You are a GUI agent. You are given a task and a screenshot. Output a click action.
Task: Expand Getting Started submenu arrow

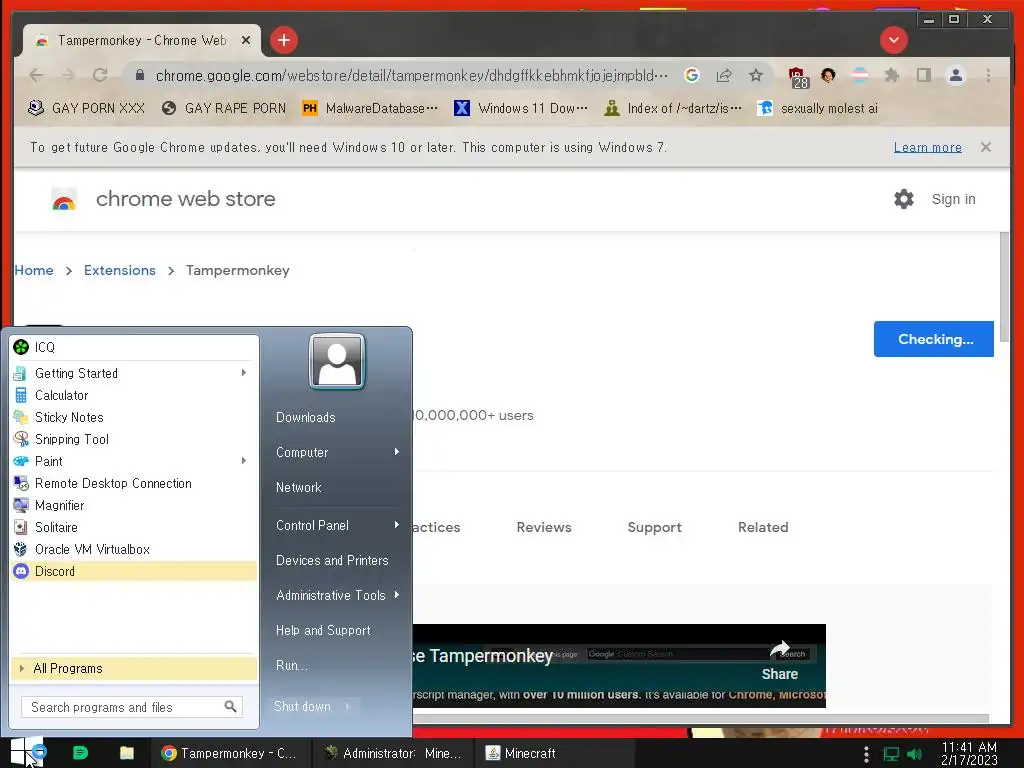tap(244, 372)
